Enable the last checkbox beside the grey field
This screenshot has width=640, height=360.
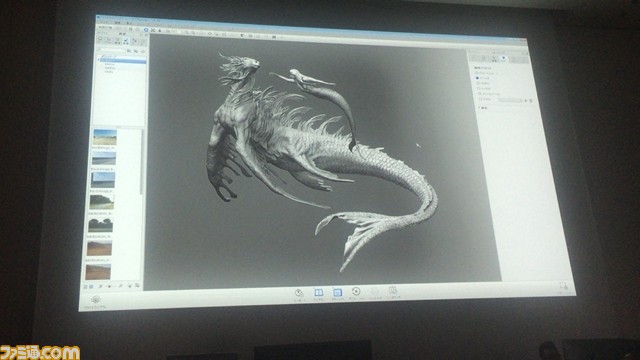point(480,99)
